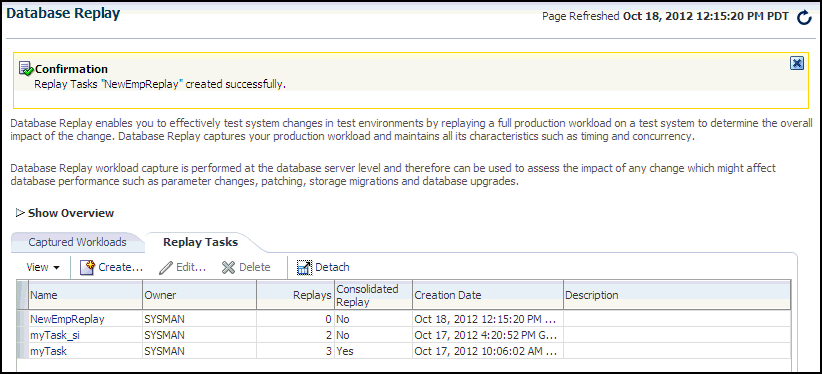The image size is (822, 374).
Task: Click the Consolidated Replay column header
Action: [x=373, y=295]
